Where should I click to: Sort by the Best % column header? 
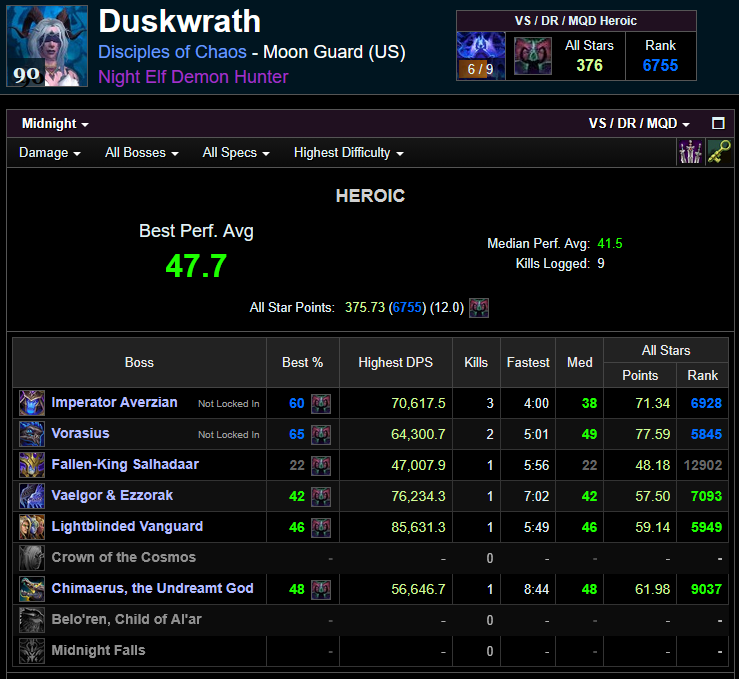point(303,362)
